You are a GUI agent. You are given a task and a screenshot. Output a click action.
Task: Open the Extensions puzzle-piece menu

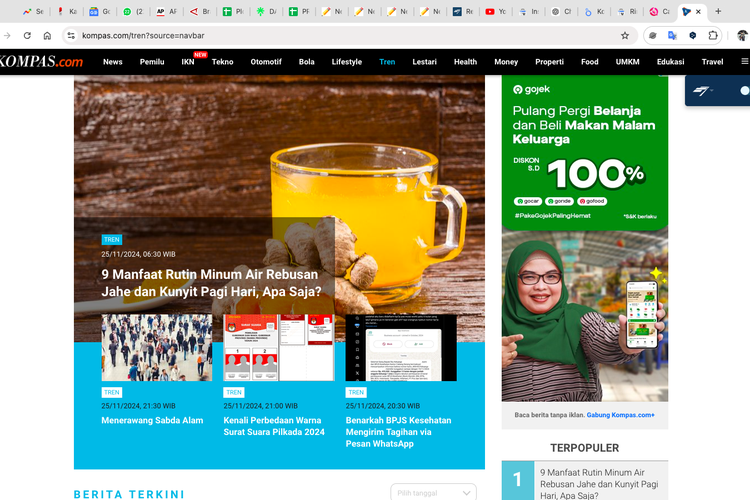(713, 35)
